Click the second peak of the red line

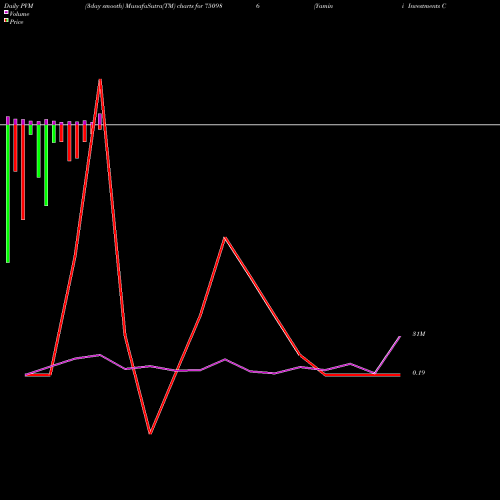pos(225,238)
